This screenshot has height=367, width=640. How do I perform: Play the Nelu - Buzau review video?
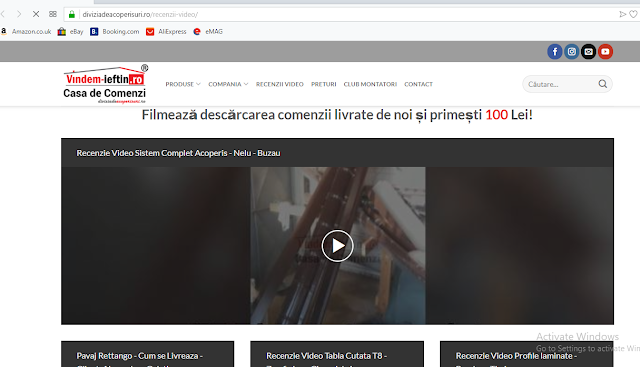click(337, 246)
